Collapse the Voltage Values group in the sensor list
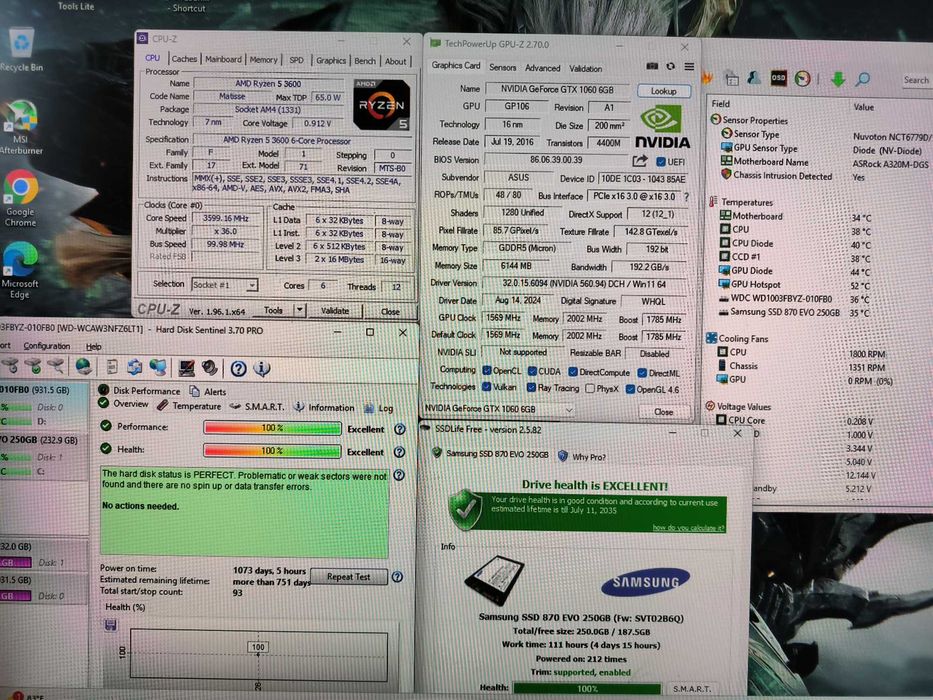Viewport: 933px width, 700px height. point(710,406)
